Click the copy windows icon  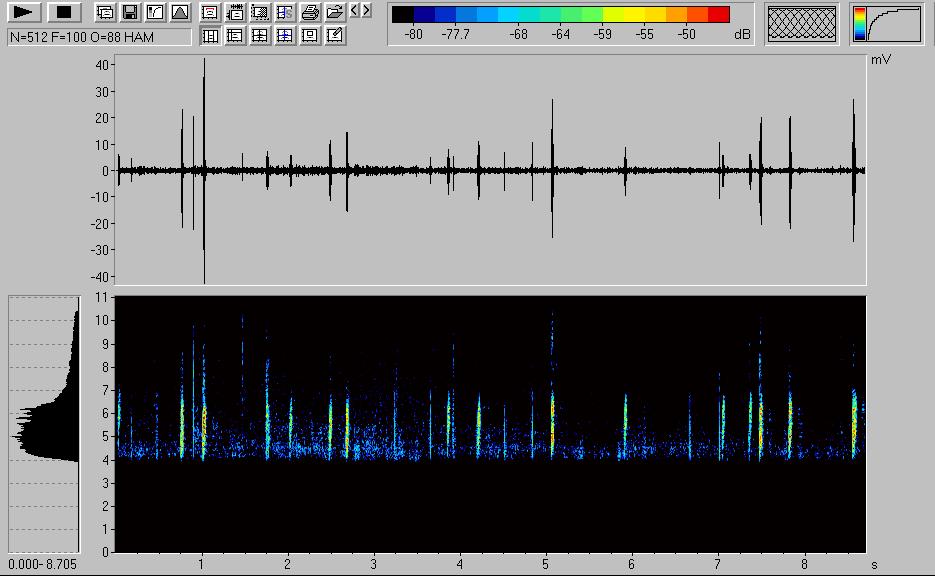[x=105, y=13]
